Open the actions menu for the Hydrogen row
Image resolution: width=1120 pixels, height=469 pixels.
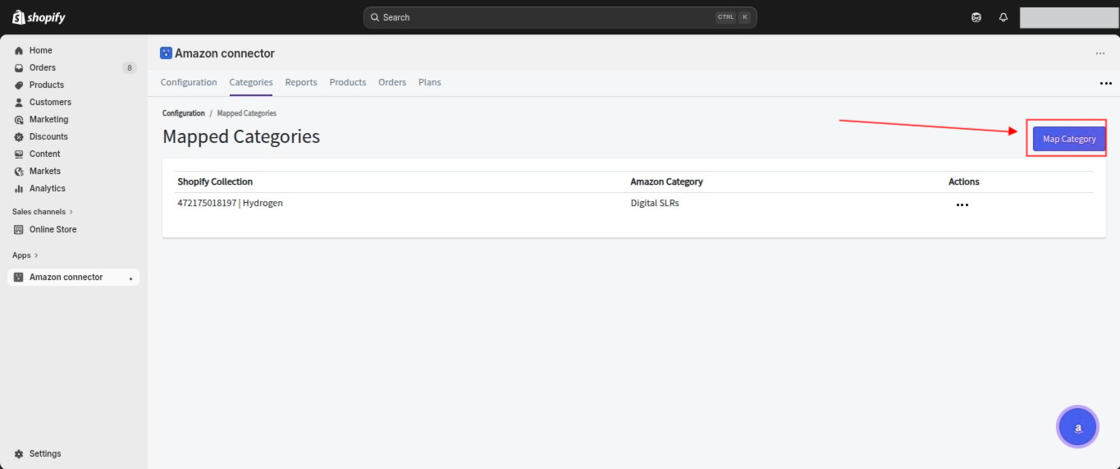coord(962,205)
